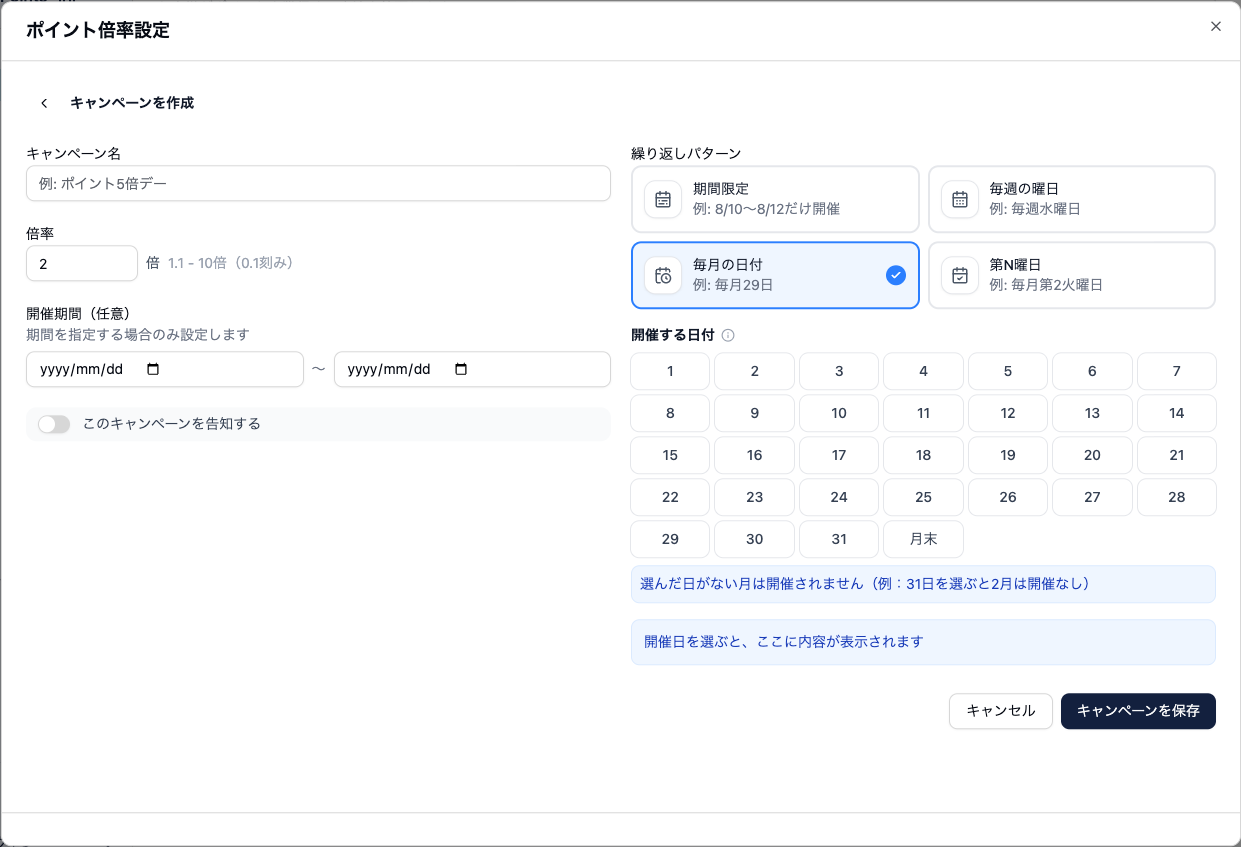Pick the 18th as campaign day
Image resolution: width=1241 pixels, height=847 pixels.
tap(924, 455)
